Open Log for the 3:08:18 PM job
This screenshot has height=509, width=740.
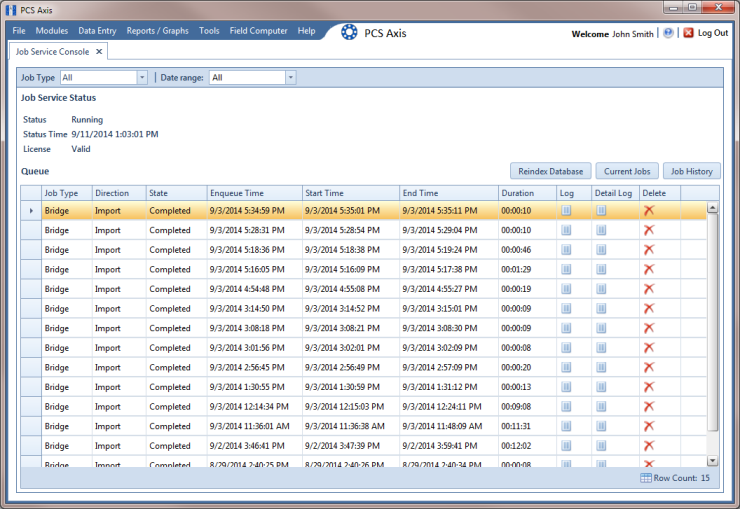click(x=566, y=328)
